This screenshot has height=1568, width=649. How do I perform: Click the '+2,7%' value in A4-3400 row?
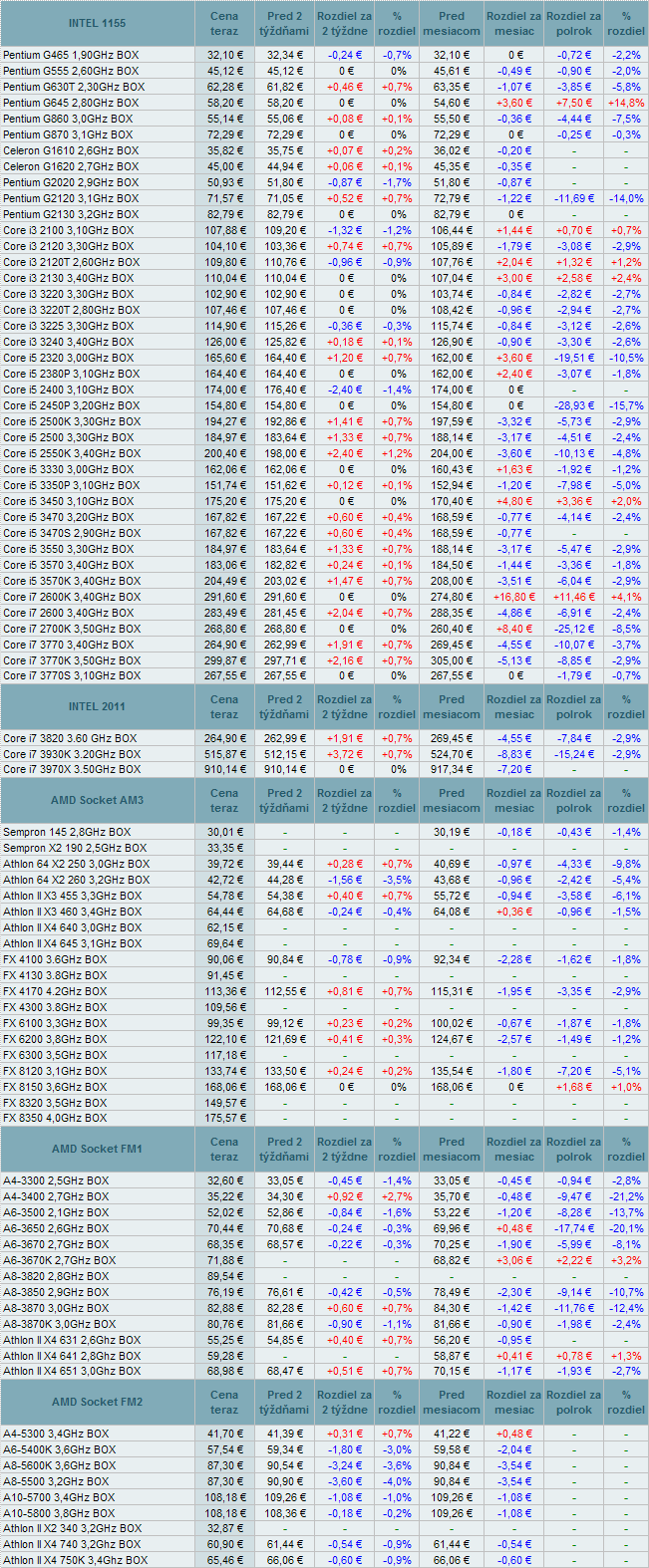click(x=398, y=1196)
